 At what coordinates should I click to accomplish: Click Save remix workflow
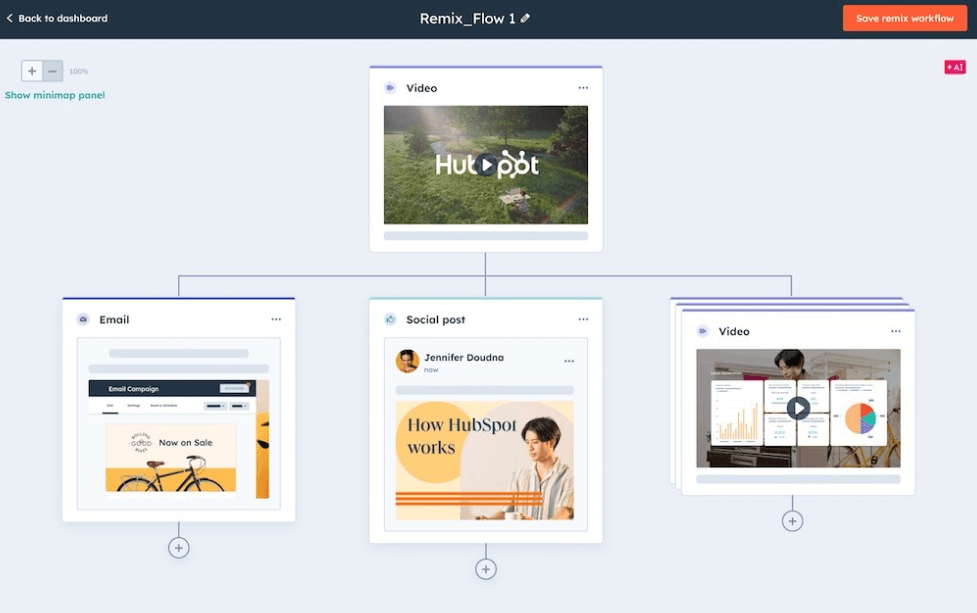click(x=903, y=17)
